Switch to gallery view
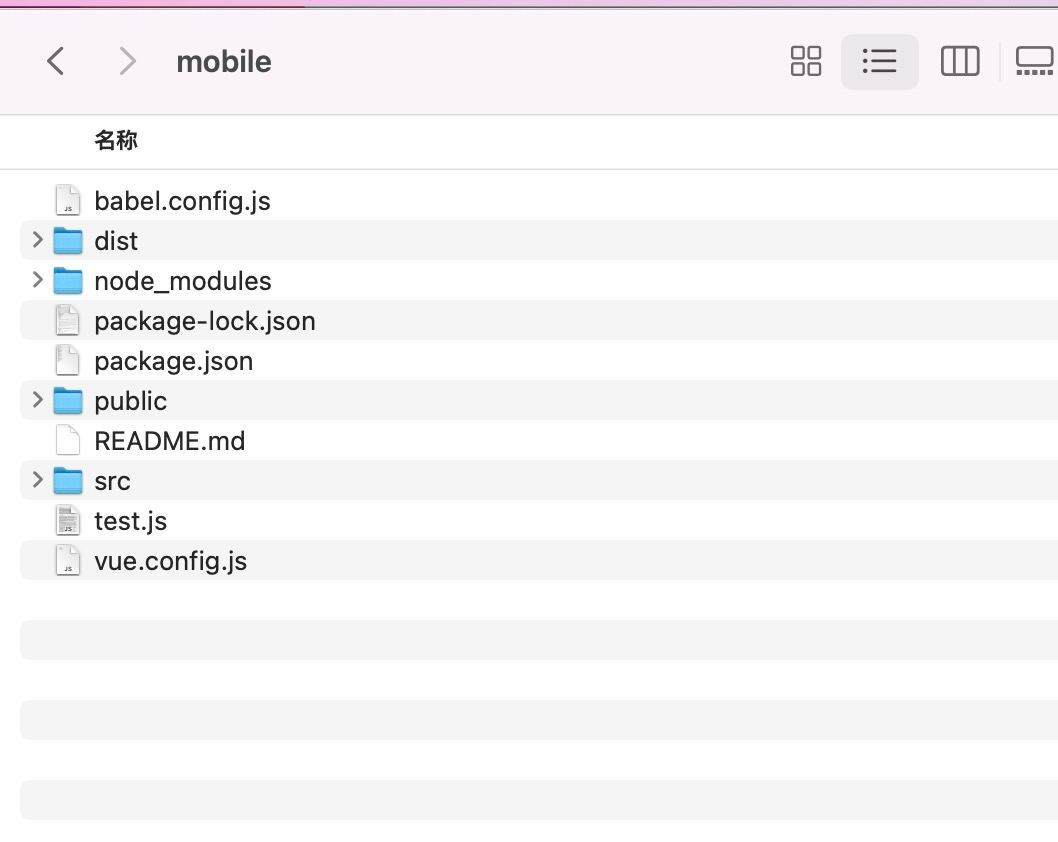Screen dimensions: 1058x842 (x=1034, y=61)
